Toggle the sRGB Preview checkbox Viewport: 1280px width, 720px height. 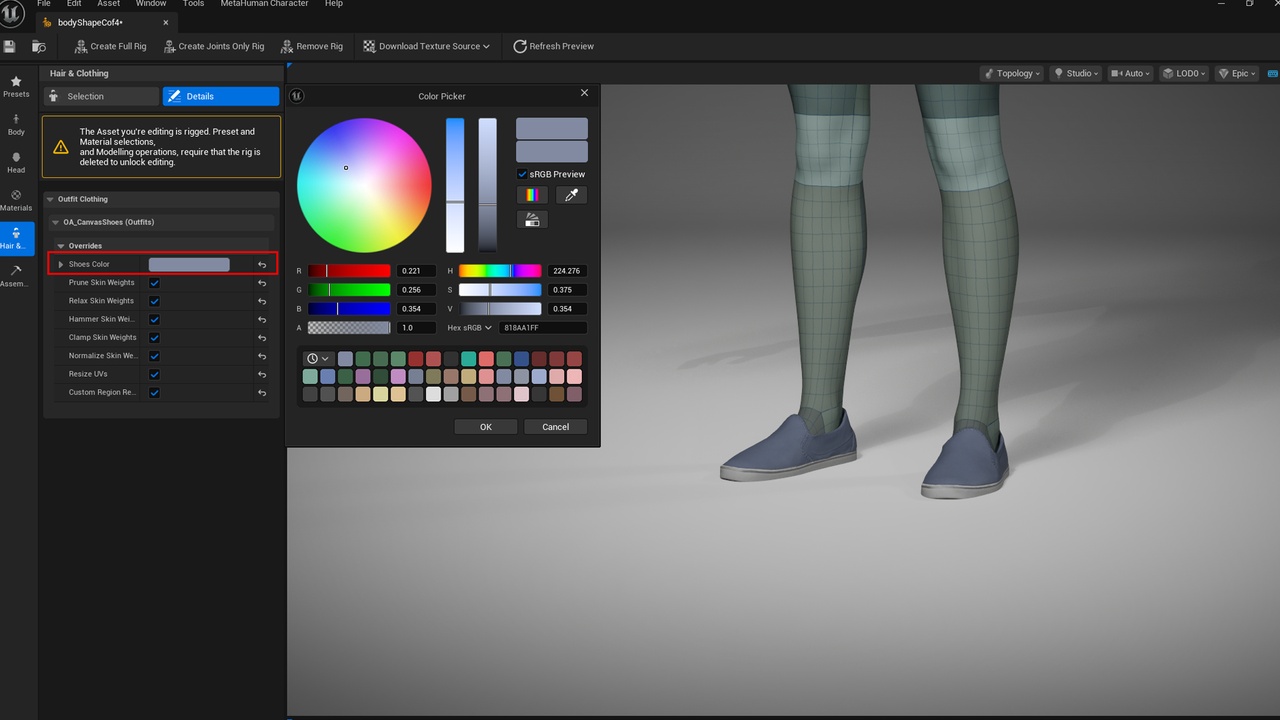click(522, 174)
